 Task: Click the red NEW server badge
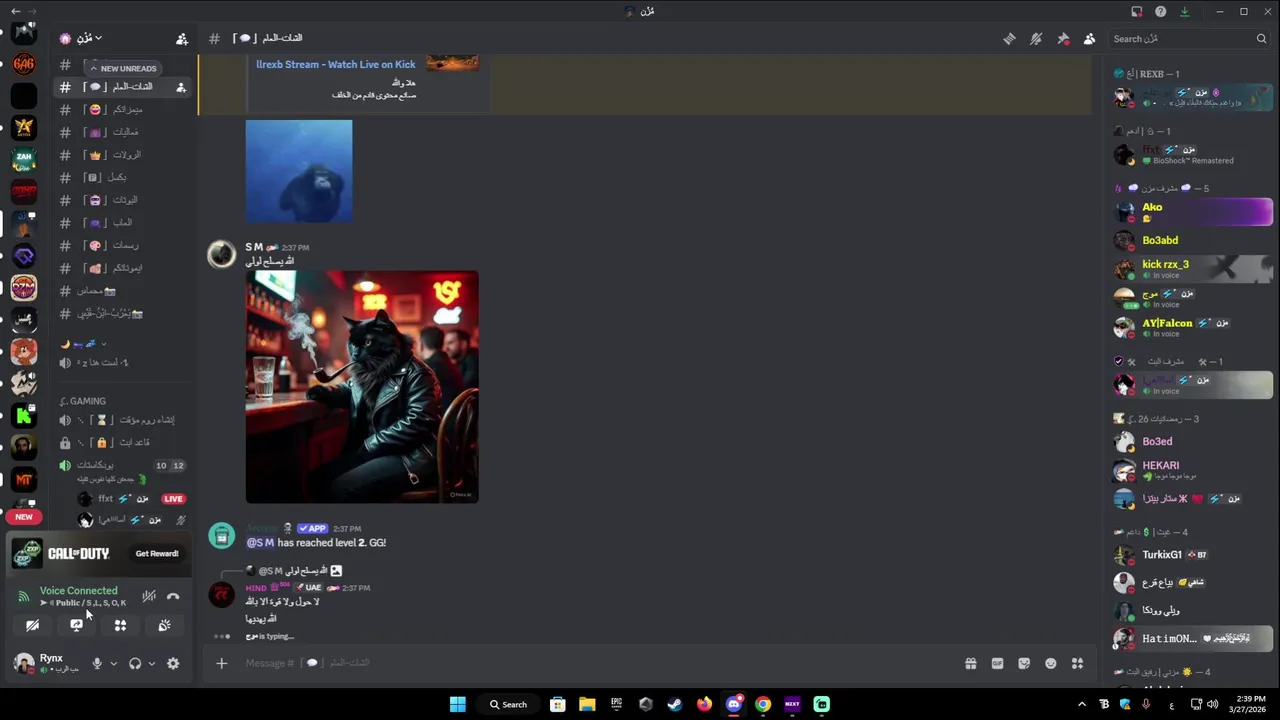coord(24,517)
